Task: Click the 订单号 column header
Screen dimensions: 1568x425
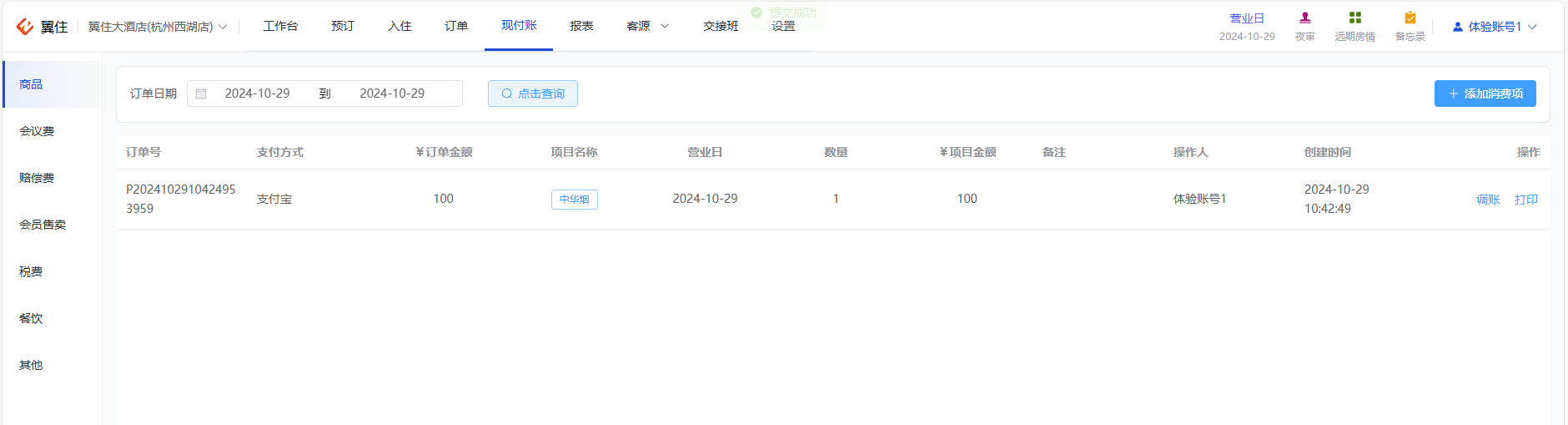Action: (143, 152)
